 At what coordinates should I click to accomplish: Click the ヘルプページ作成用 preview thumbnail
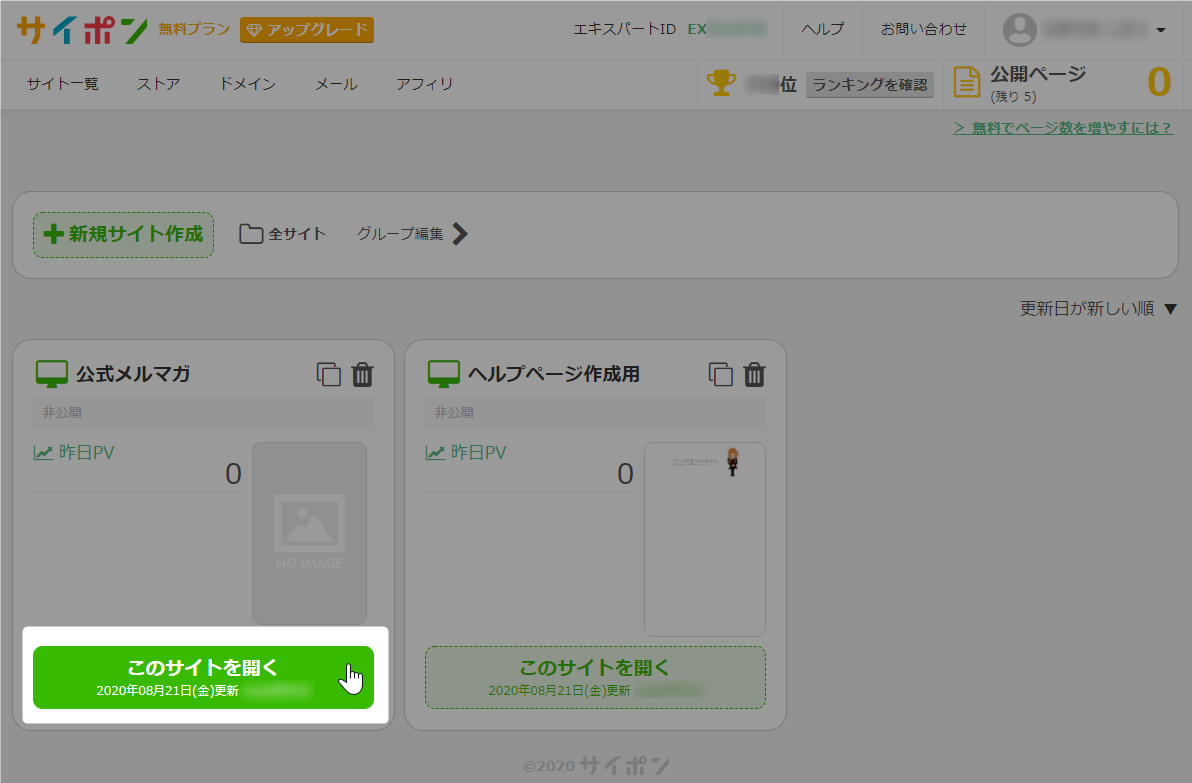pyautogui.click(x=705, y=539)
